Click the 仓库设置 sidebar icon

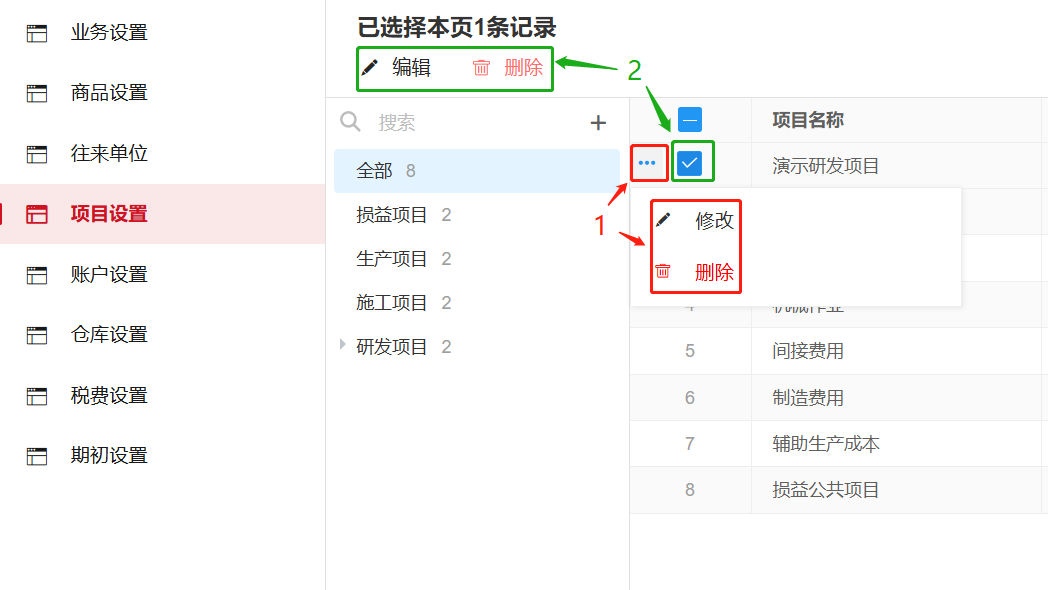click(x=37, y=335)
